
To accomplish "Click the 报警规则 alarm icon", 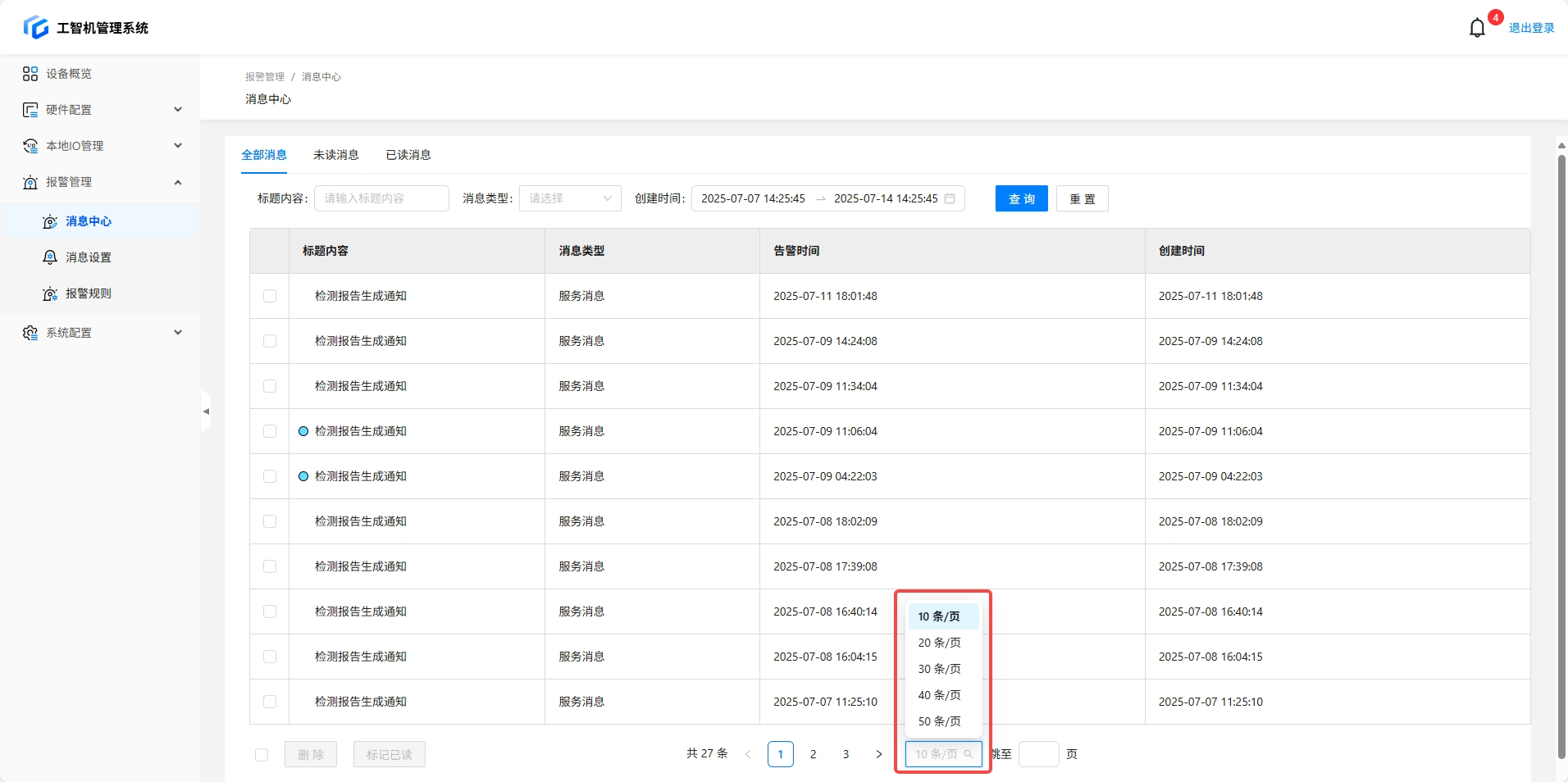I will pos(50,293).
